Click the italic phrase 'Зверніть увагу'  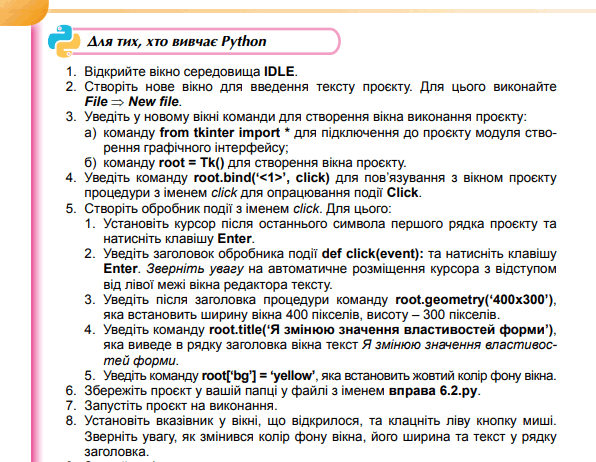195,269
